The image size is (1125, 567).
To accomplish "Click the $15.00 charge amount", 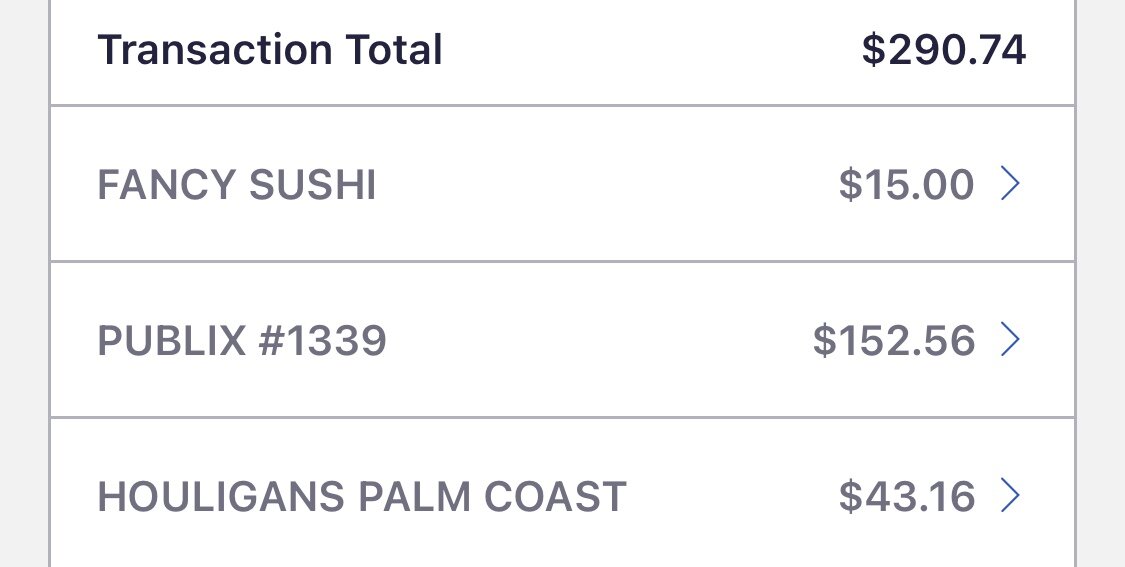I will (x=906, y=184).
